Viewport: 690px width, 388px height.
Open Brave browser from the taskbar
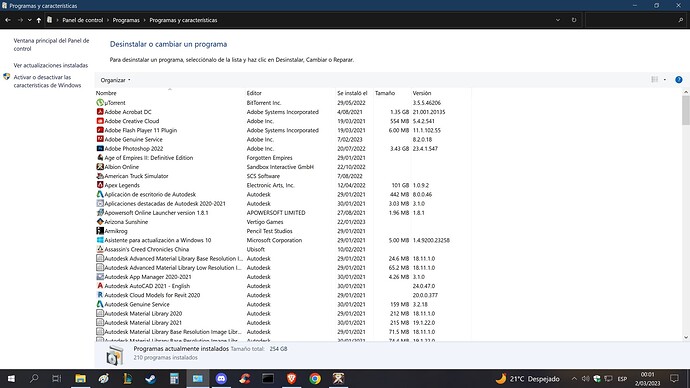coord(291,378)
